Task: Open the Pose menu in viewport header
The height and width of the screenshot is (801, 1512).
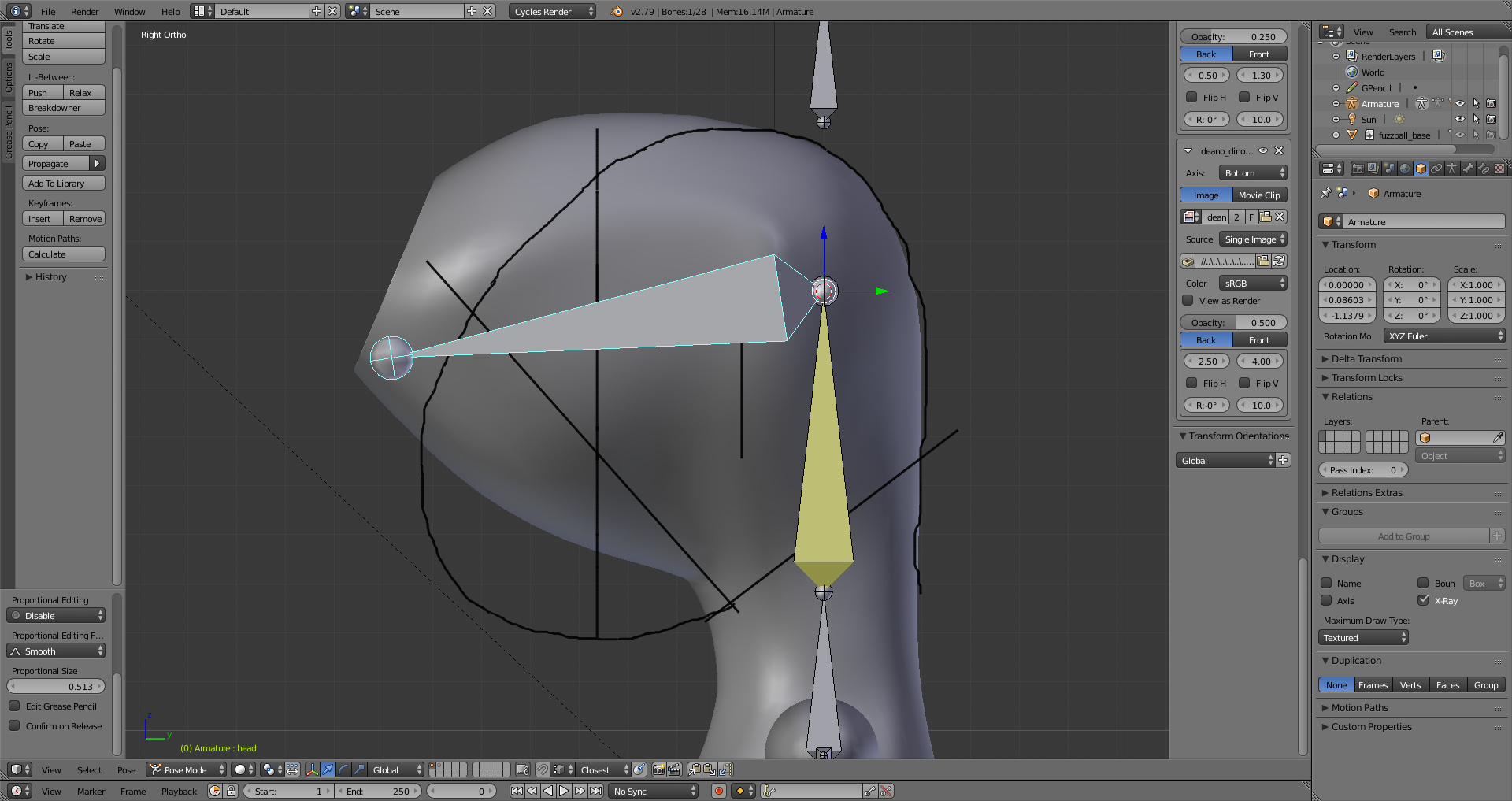Action: (x=126, y=770)
